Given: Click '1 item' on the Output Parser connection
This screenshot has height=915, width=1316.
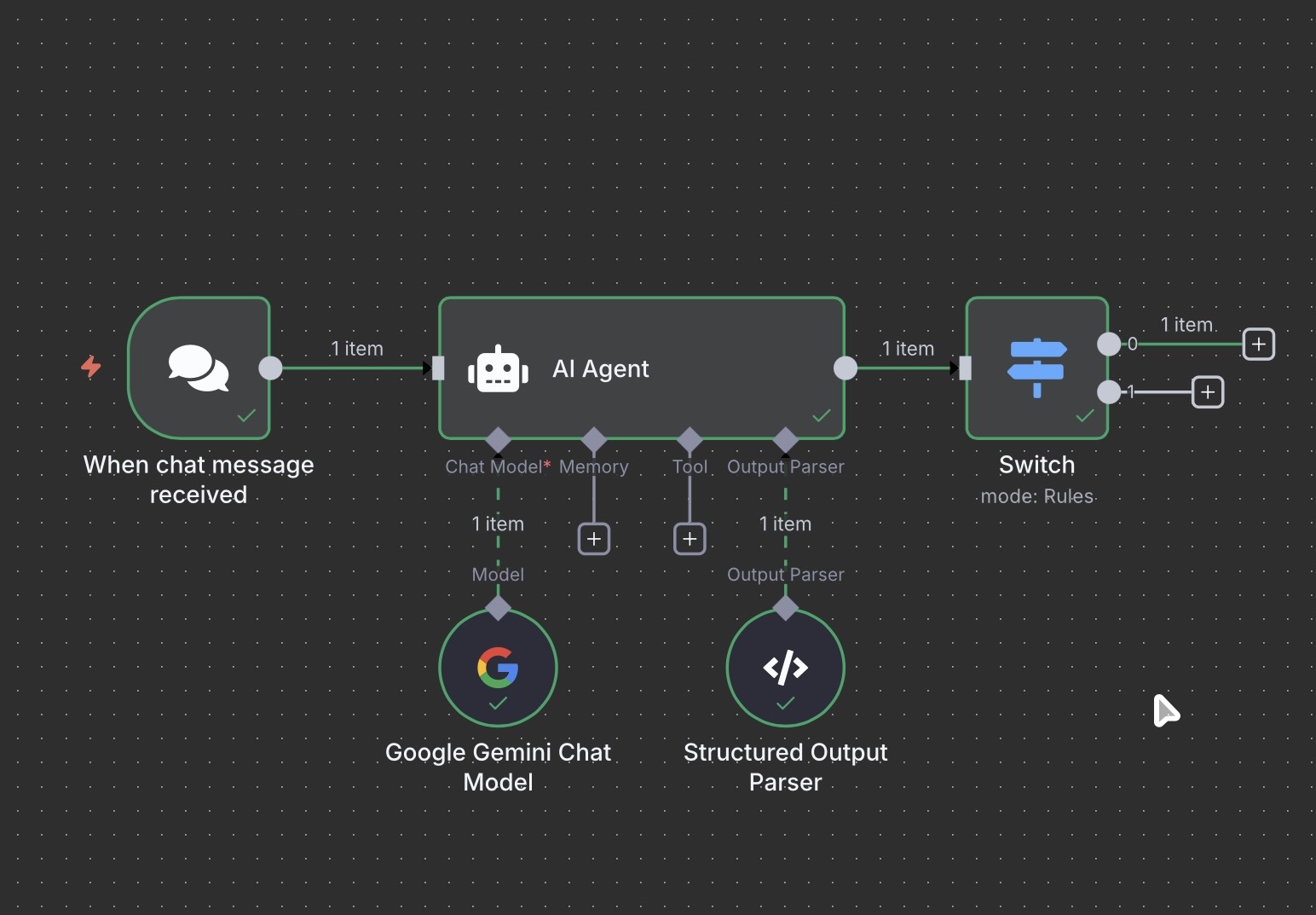Looking at the screenshot, I should (x=785, y=524).
